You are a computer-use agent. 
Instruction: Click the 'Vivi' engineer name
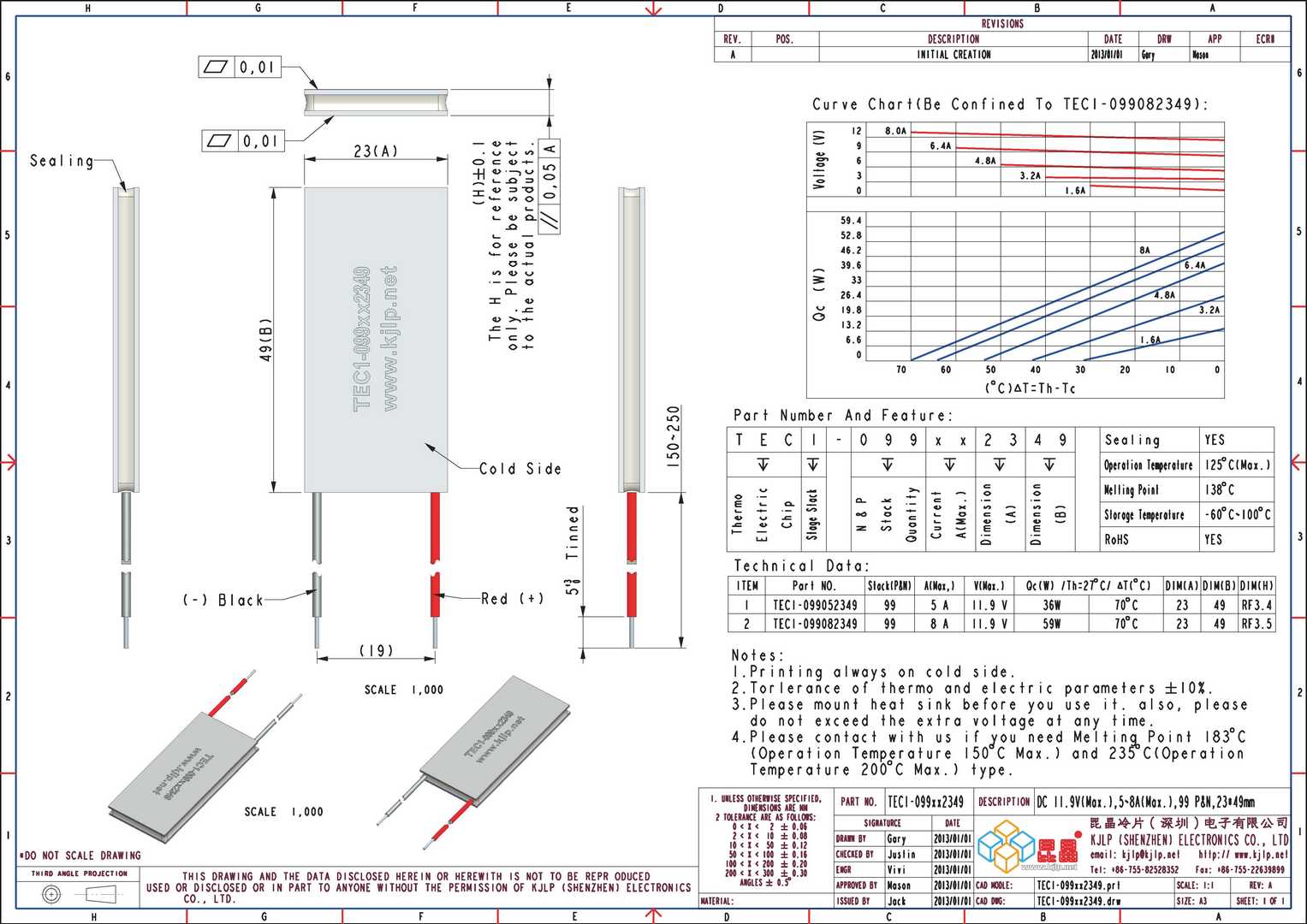point(895,869)
